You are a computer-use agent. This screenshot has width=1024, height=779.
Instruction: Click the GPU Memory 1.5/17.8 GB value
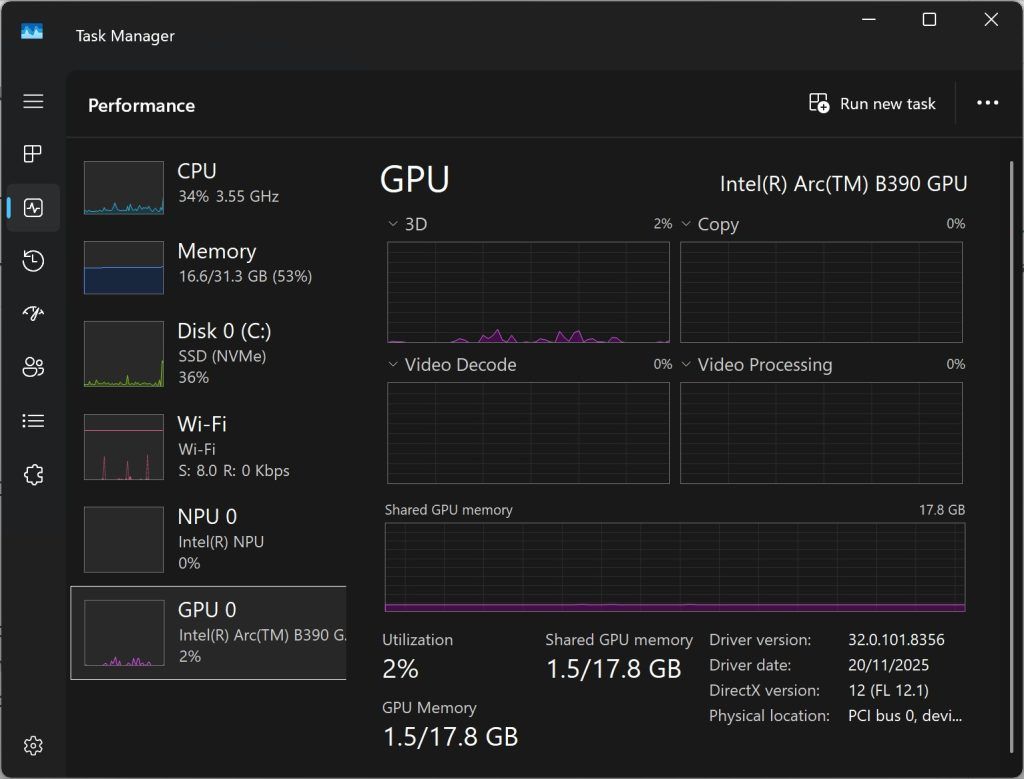click(x=450, y=737)
